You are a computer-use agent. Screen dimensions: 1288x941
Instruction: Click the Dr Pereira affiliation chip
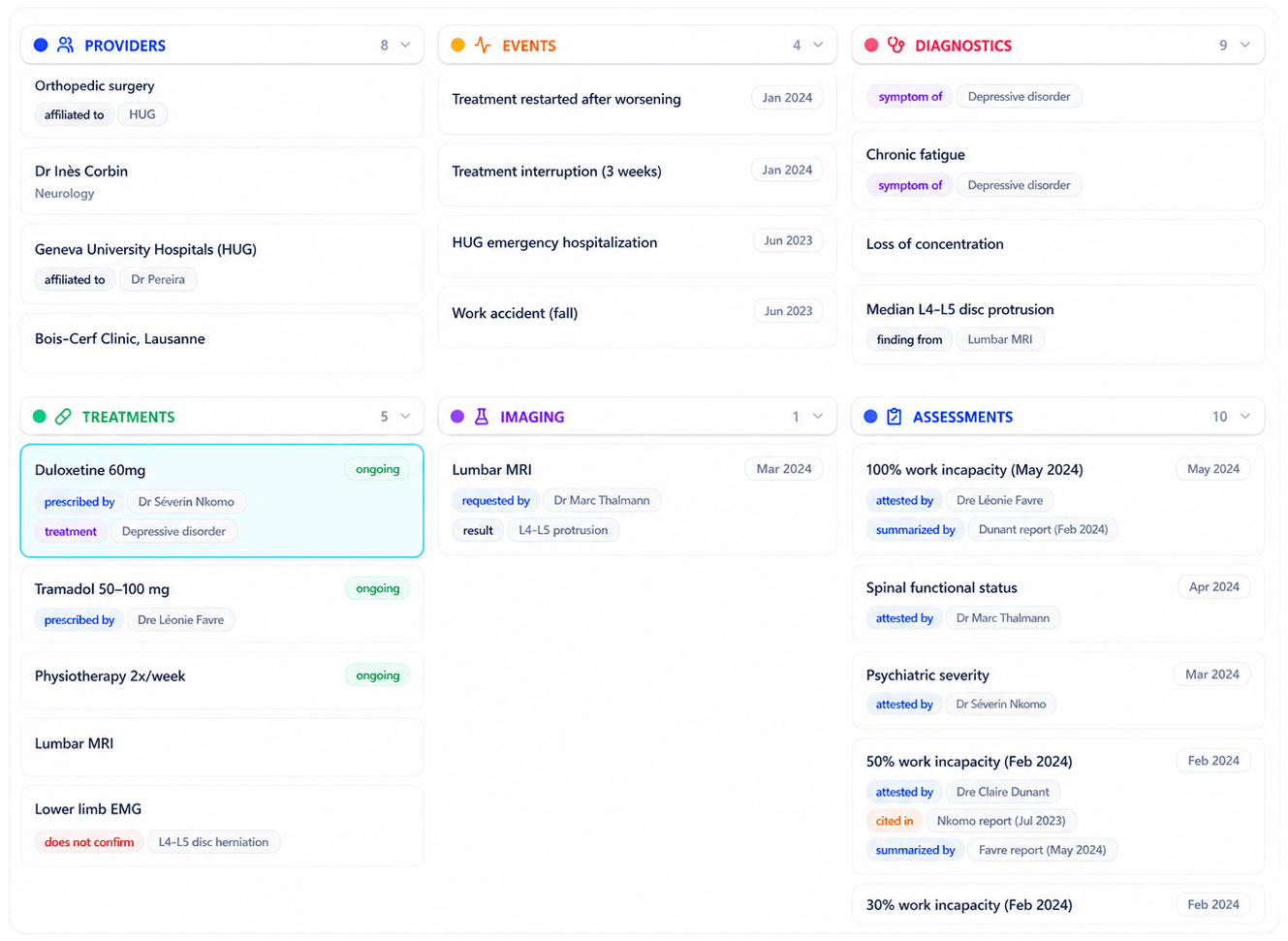[158, 279]
